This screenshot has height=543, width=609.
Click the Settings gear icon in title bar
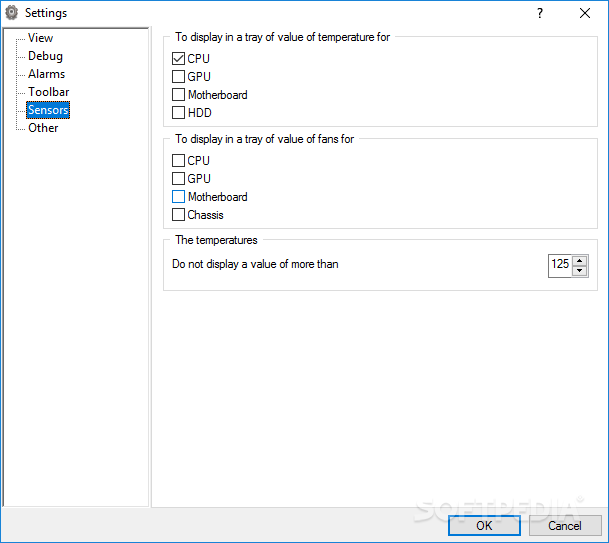[x=12, y=13]
